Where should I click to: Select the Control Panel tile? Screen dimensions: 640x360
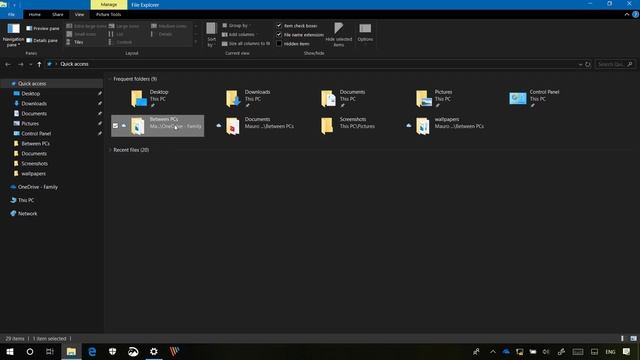pos(538,98)
